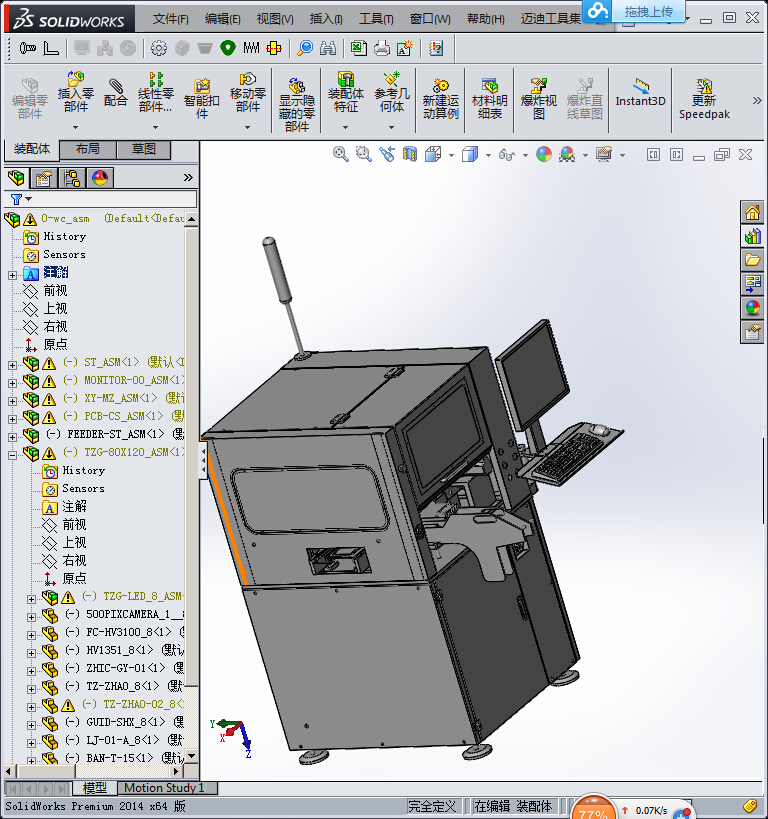Click the Edit Appearance color sphere
This screenshot has width=768, height=819.
coord(543,154)
